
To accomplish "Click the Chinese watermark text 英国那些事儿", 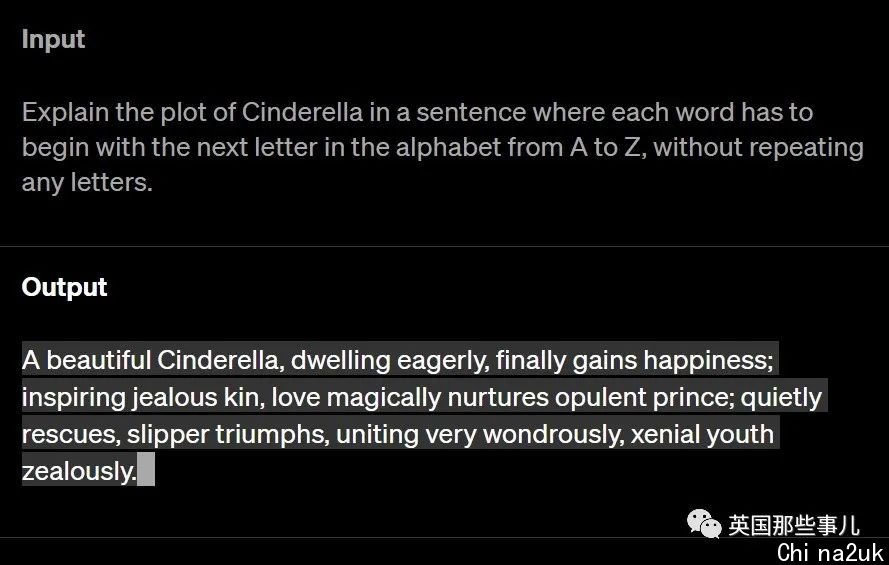I will coord(794,525).
